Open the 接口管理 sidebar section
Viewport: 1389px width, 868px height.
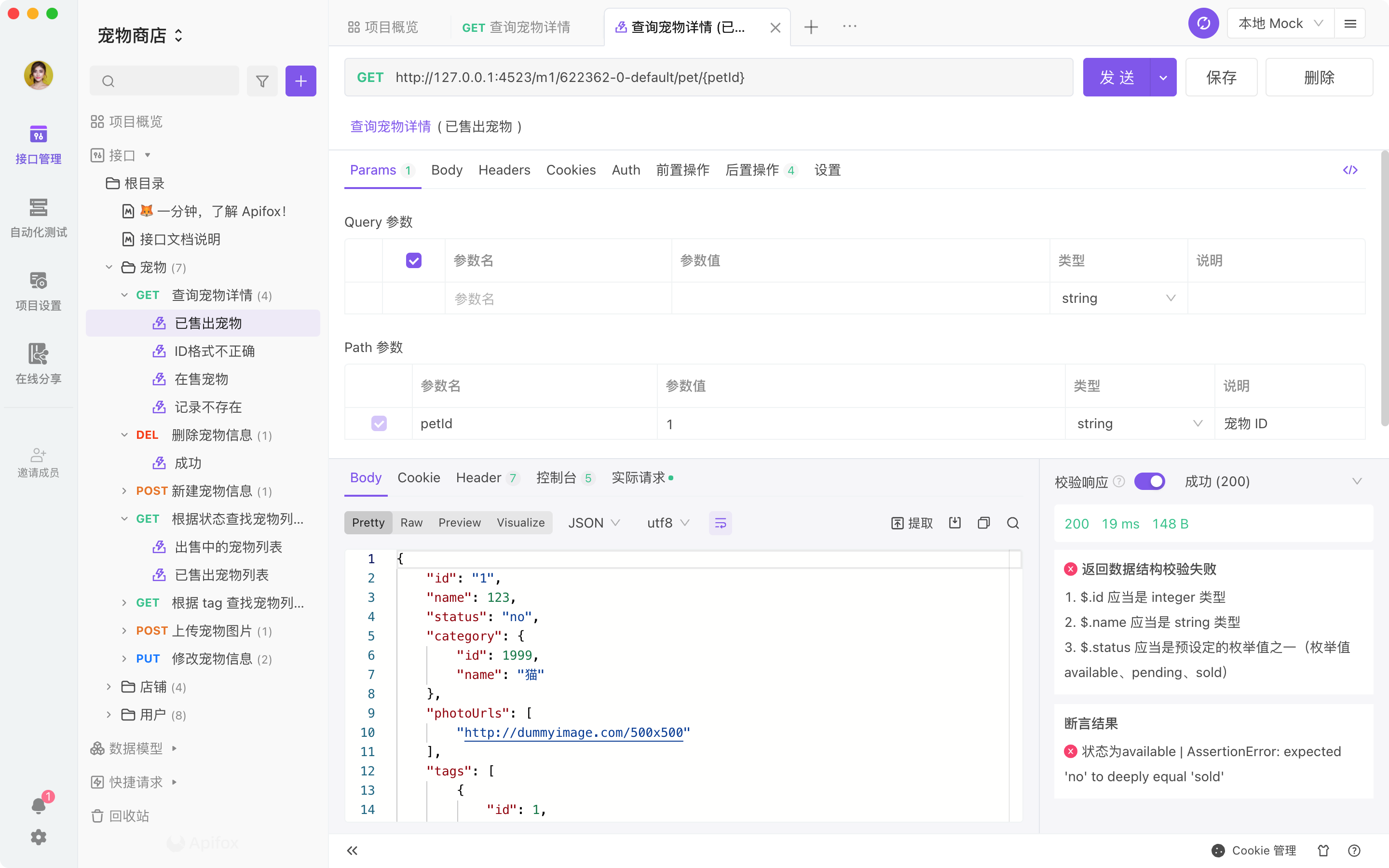coord(39,145)
